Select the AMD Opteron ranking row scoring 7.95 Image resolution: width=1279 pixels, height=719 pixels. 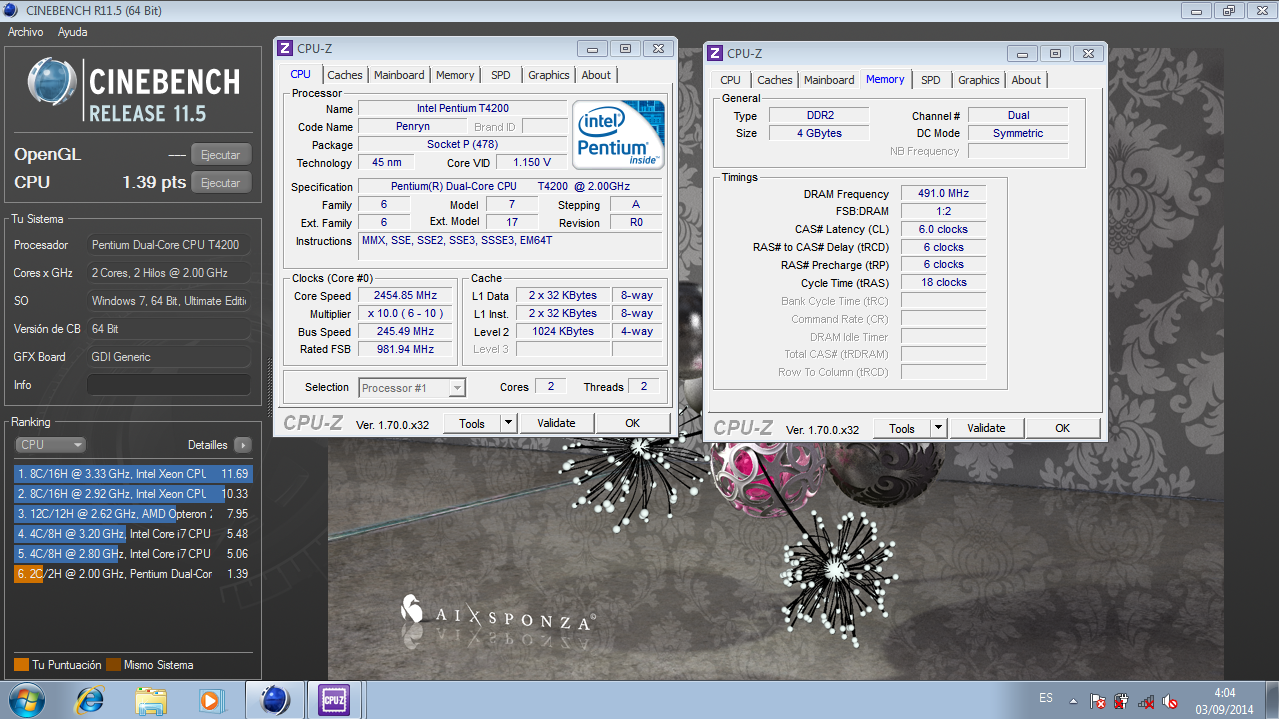tap(133, 514)
